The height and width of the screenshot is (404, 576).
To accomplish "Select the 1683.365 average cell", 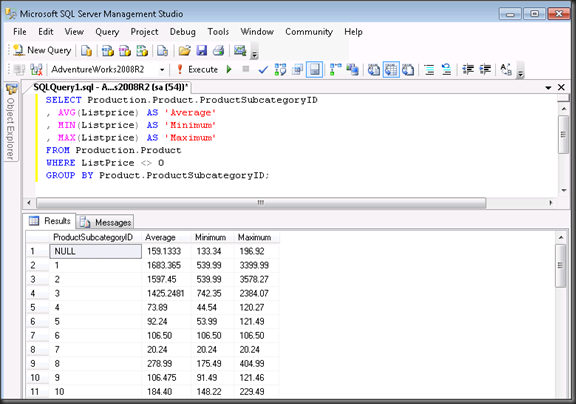I will tap(166, 266).
